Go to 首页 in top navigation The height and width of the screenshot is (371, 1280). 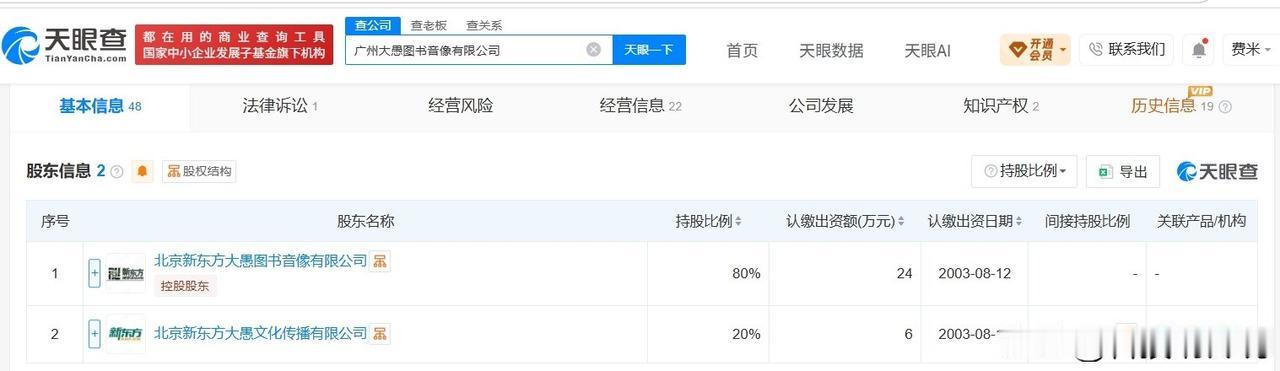tap(742, 50)
